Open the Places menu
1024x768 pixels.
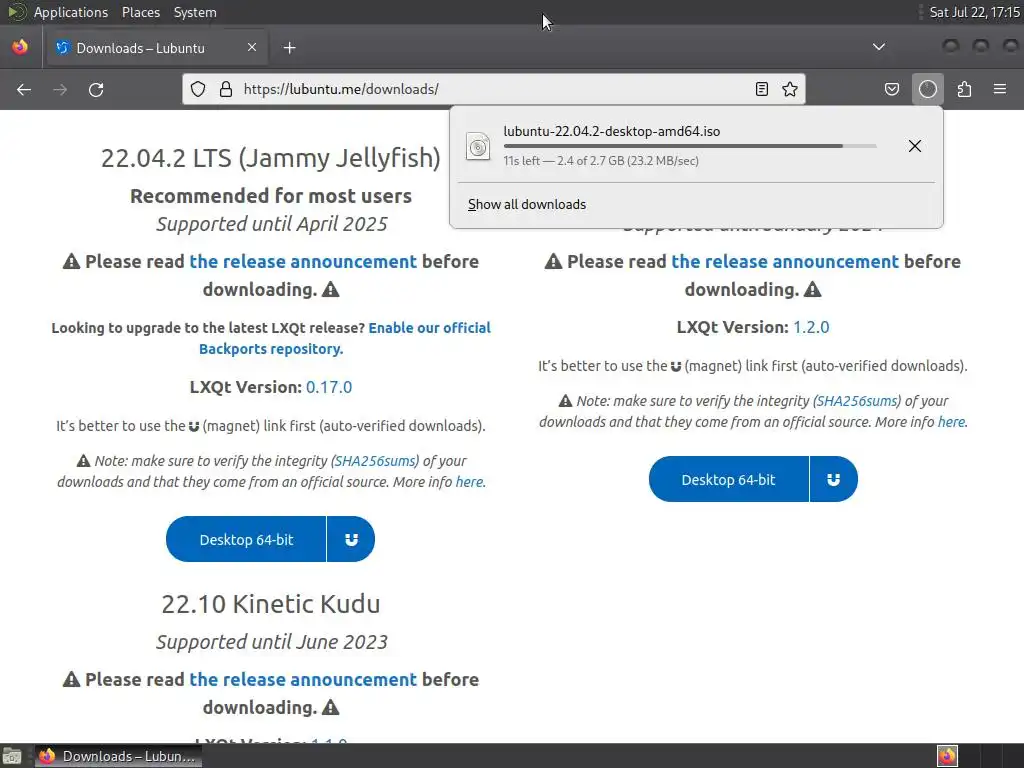pos(140,12)
